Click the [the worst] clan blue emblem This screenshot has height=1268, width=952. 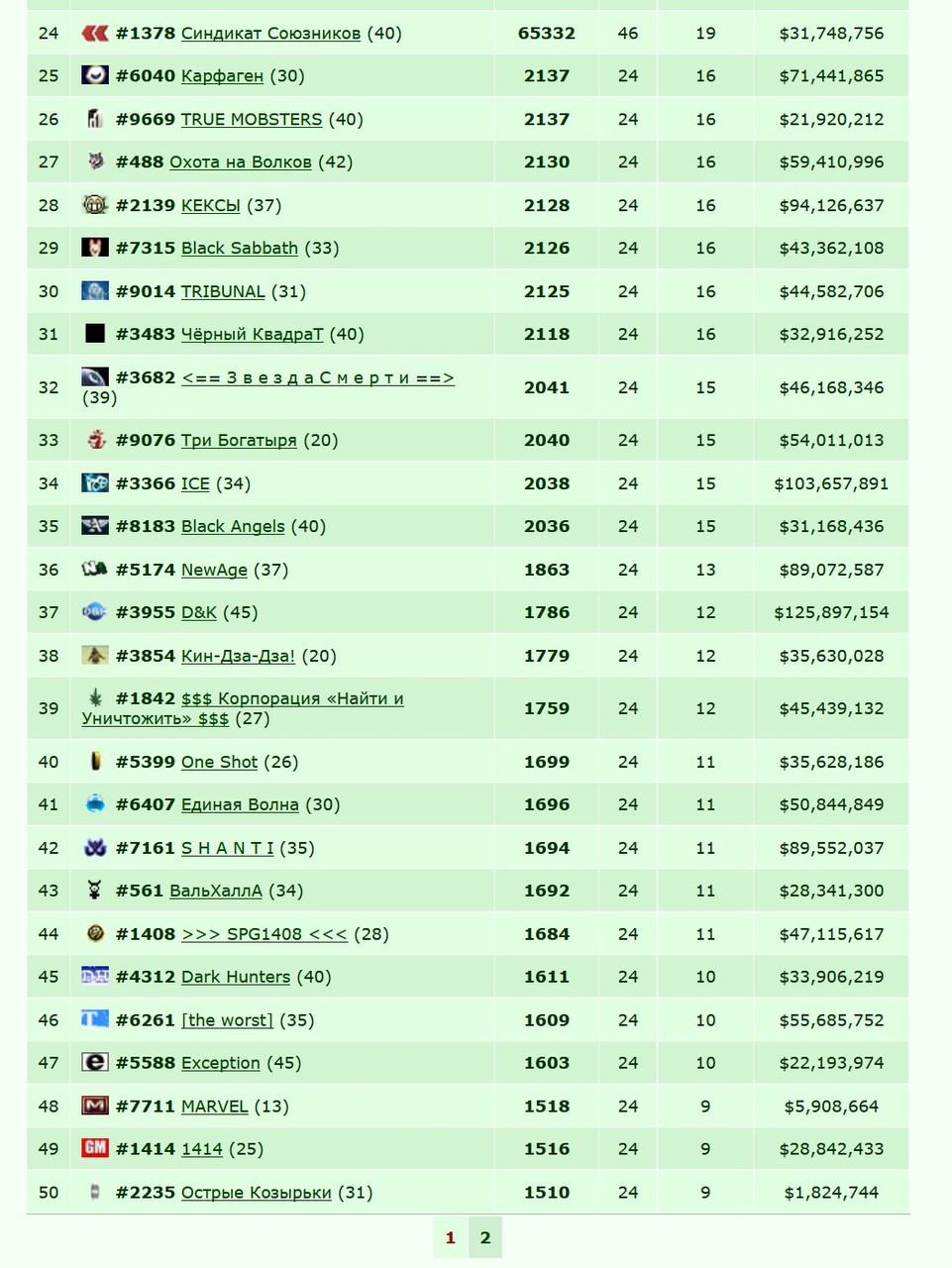95,1019
